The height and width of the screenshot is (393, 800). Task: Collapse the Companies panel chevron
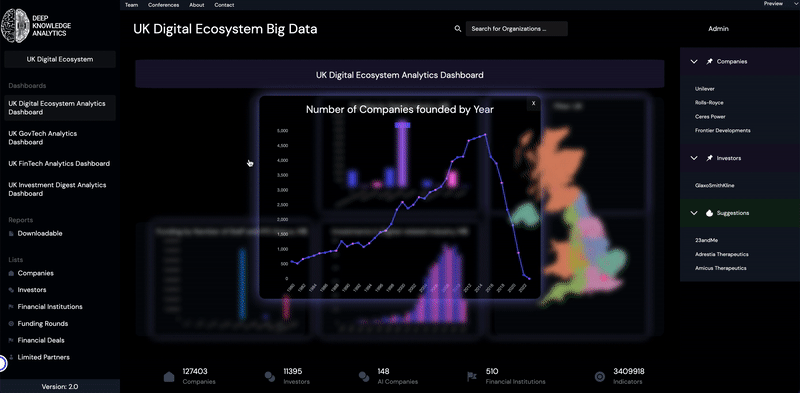coord(694,61)
